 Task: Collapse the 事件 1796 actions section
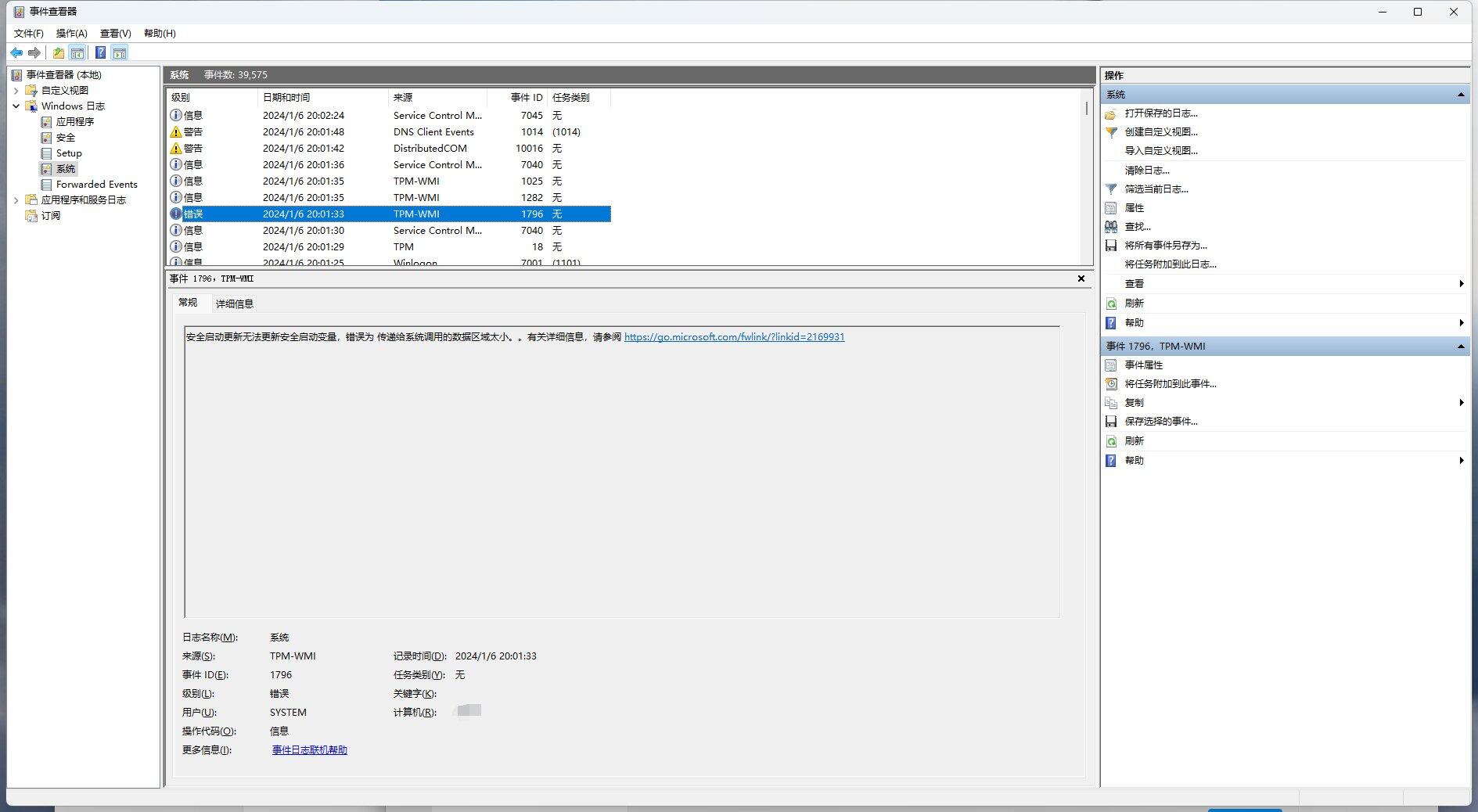[1460, 346]
